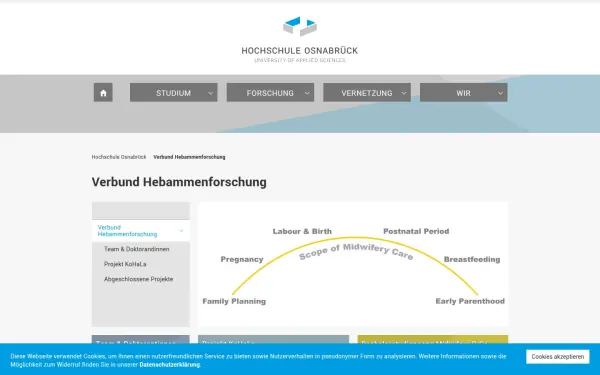Open the WIR menu

click(x=463, y=93)
